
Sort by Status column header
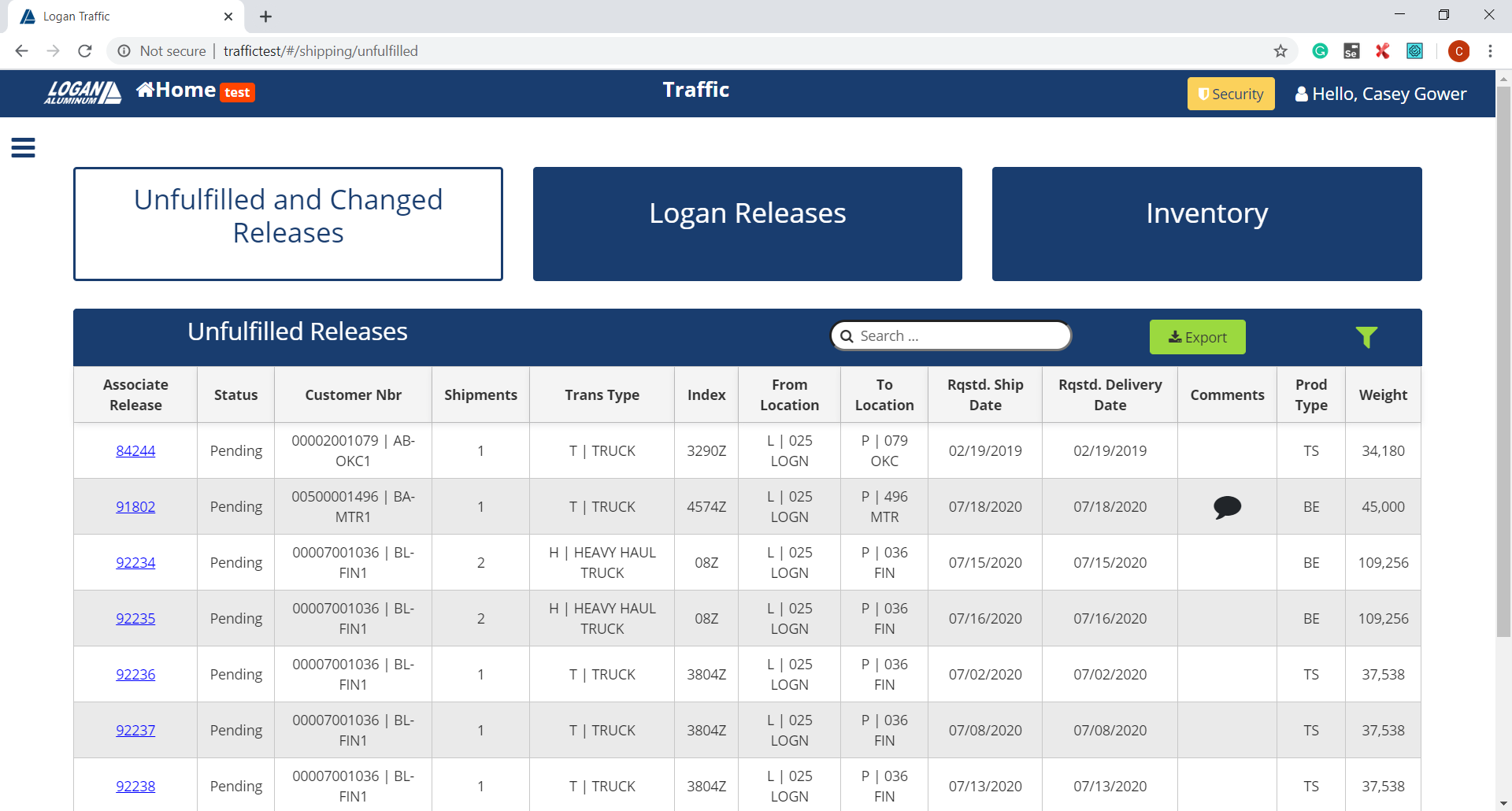[235, 394]
